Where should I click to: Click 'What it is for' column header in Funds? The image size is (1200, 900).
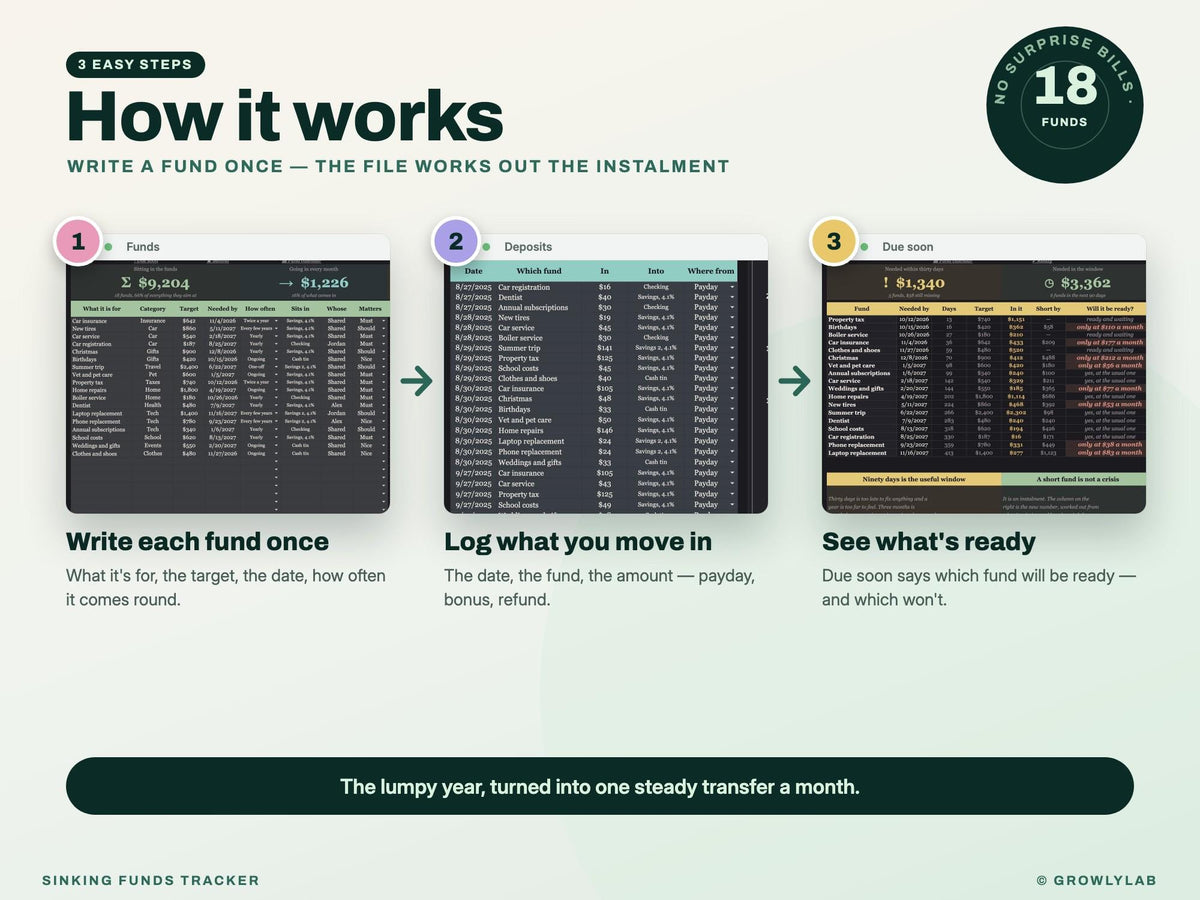click(x=102, y=309)
